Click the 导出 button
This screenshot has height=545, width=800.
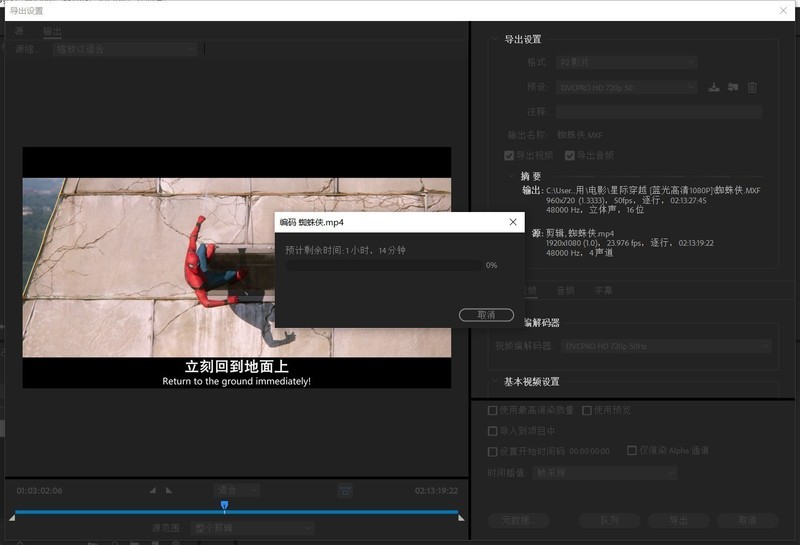tap(679, 521)
